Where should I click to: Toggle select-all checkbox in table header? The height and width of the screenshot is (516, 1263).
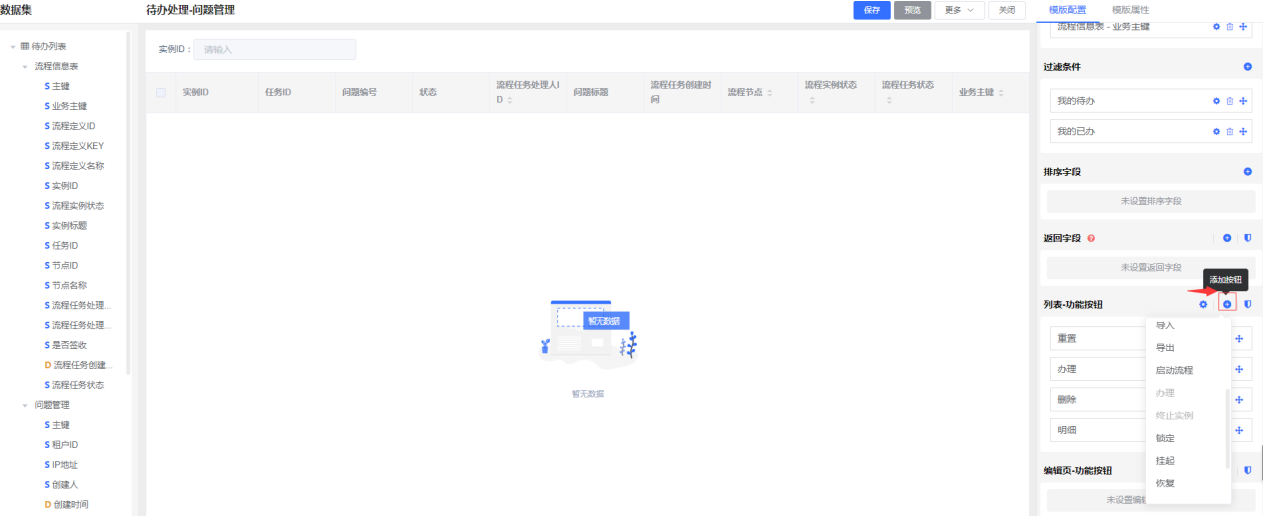(x=161, y=93)
